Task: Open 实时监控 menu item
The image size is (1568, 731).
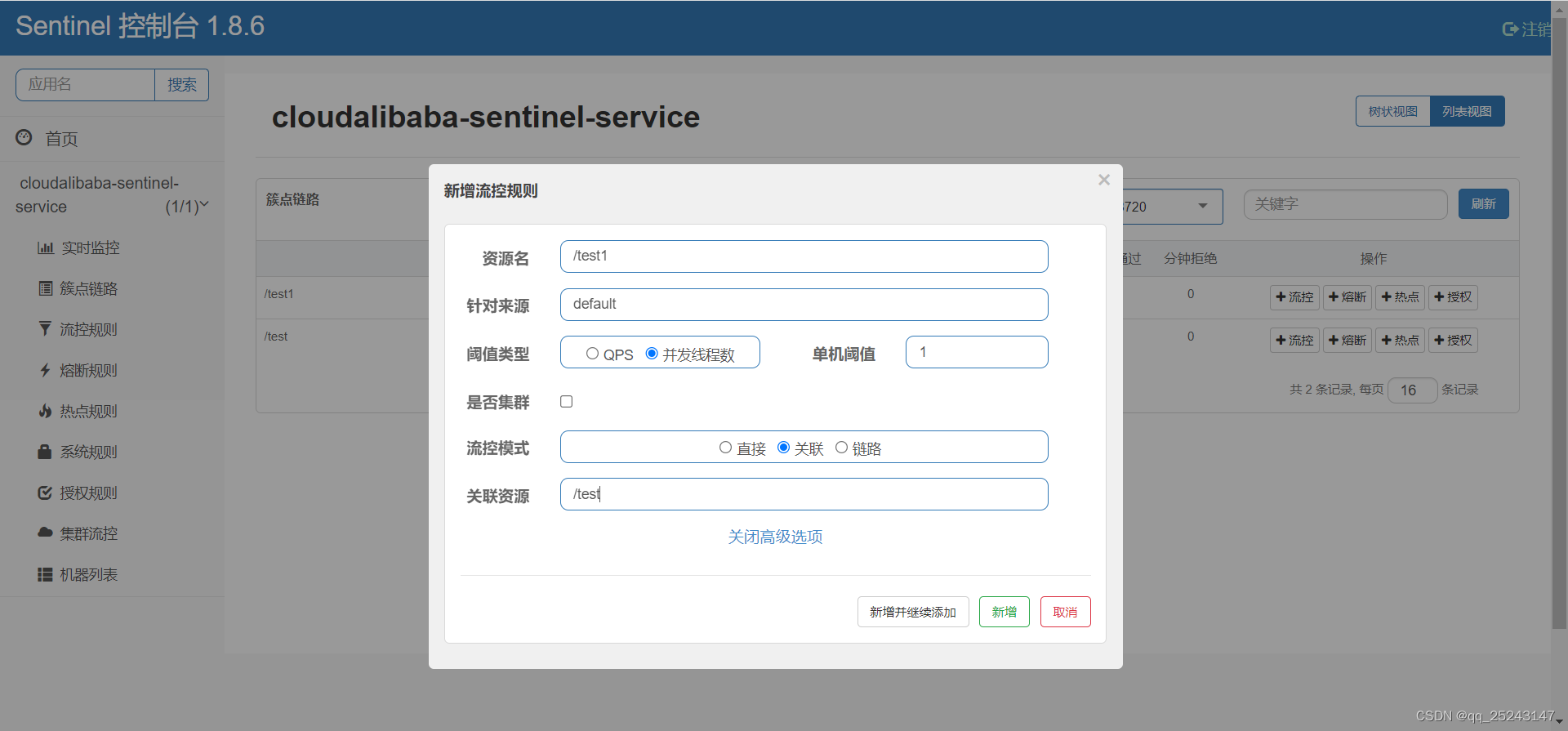Action: point(91,247)
